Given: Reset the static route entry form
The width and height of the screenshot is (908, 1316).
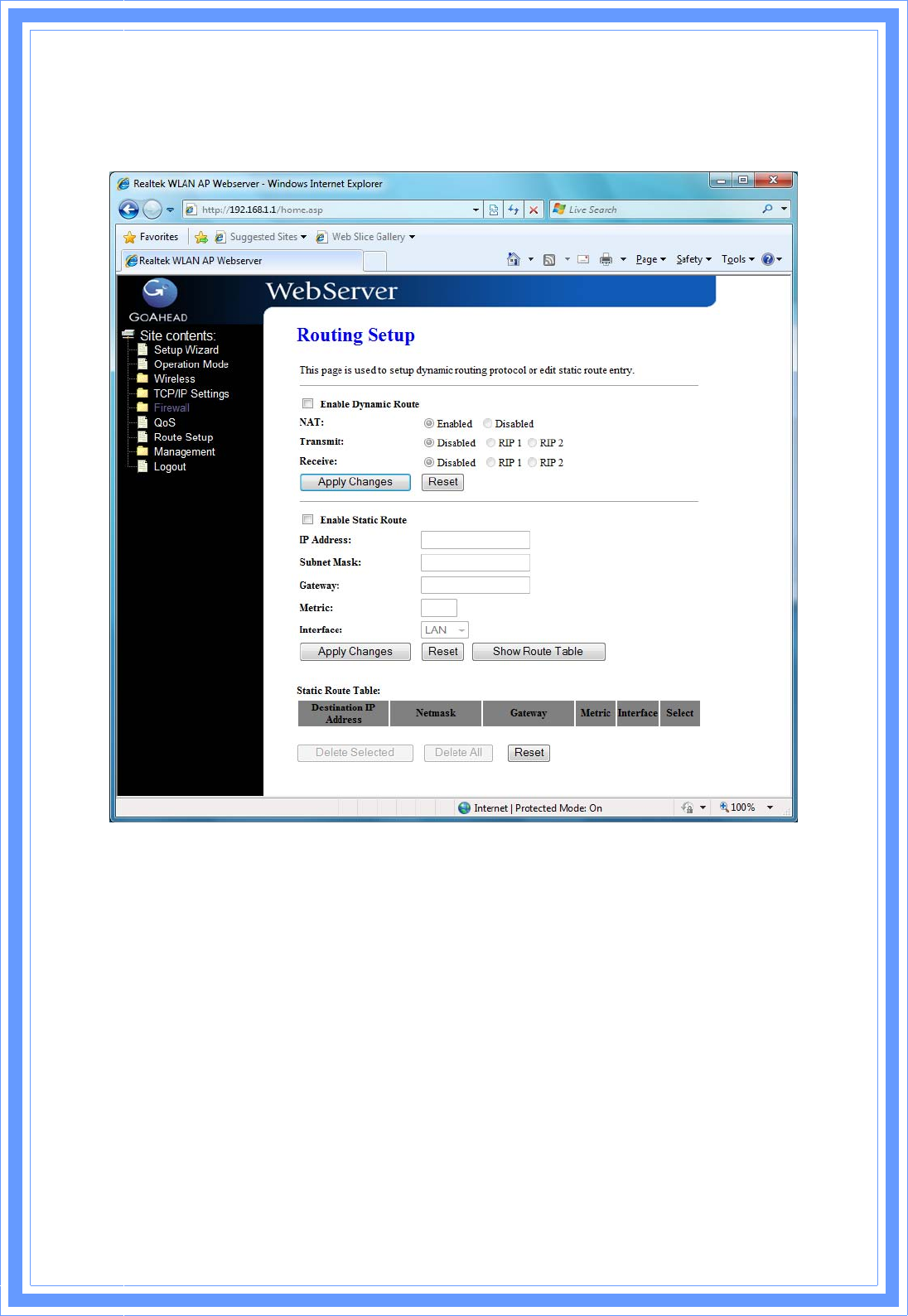Looking at the screenshot, I should tap(443, 652).
